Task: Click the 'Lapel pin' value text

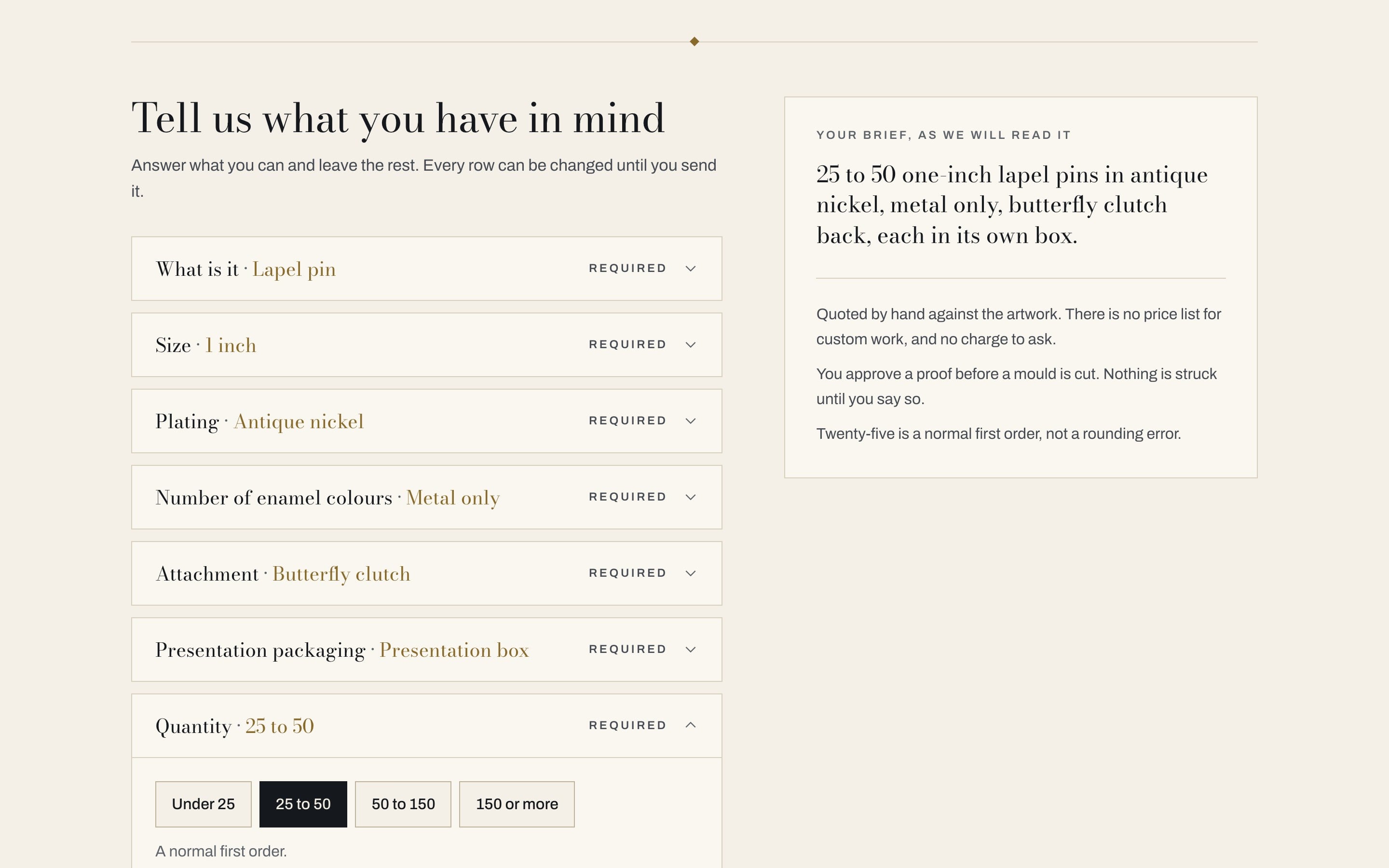Action: (x=294, y=269)
